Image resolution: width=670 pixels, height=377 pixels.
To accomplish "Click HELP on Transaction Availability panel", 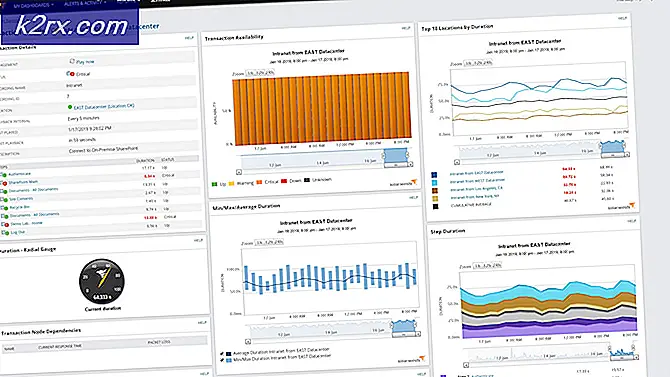I will (x=406, y=28).
